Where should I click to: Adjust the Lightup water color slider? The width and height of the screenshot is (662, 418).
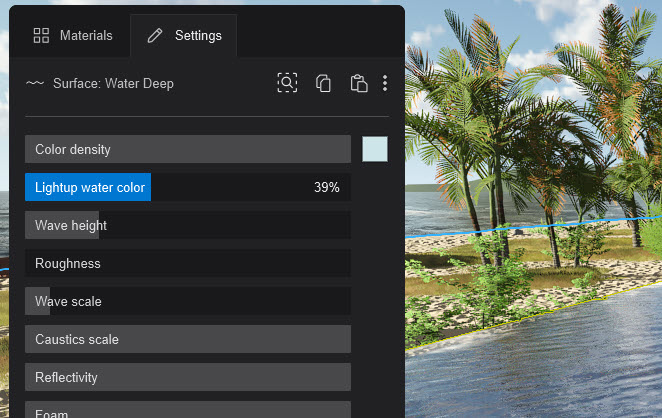pyautogui.click(x=187, y=187)
